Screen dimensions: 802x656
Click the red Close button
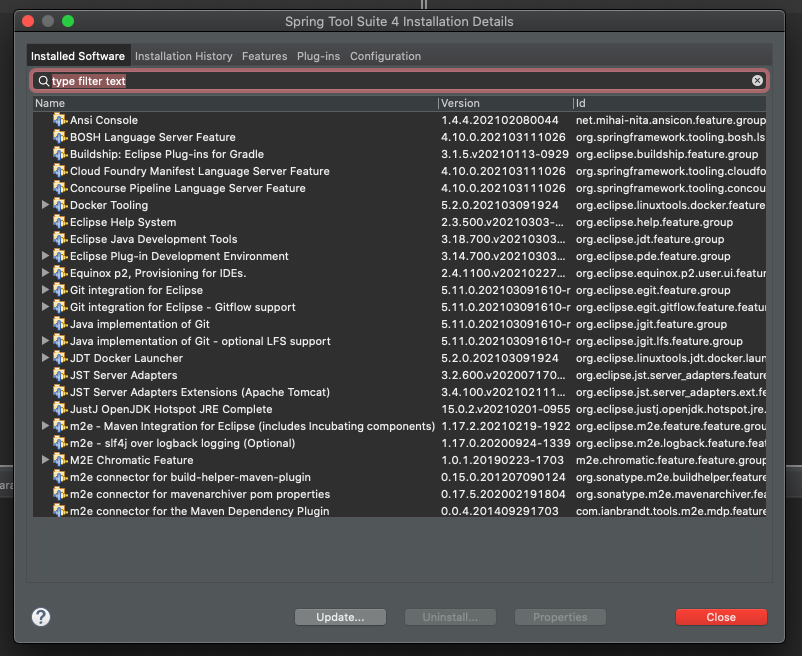pos(721,617)
